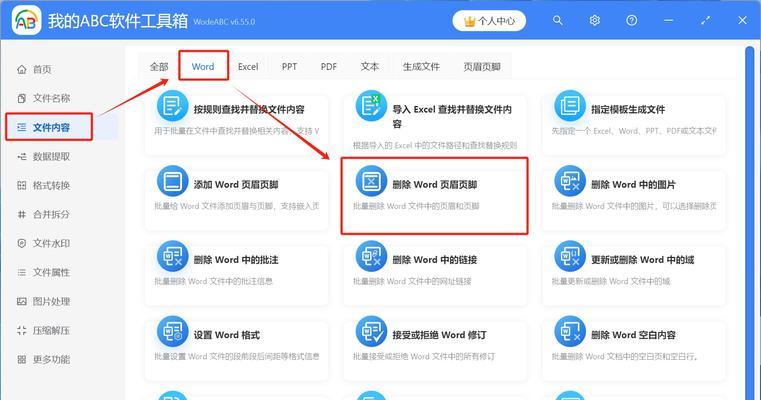Open the search magnifier in title bar
The height and width of the screenshot is (400, 761).
click(x=558, y=20)
